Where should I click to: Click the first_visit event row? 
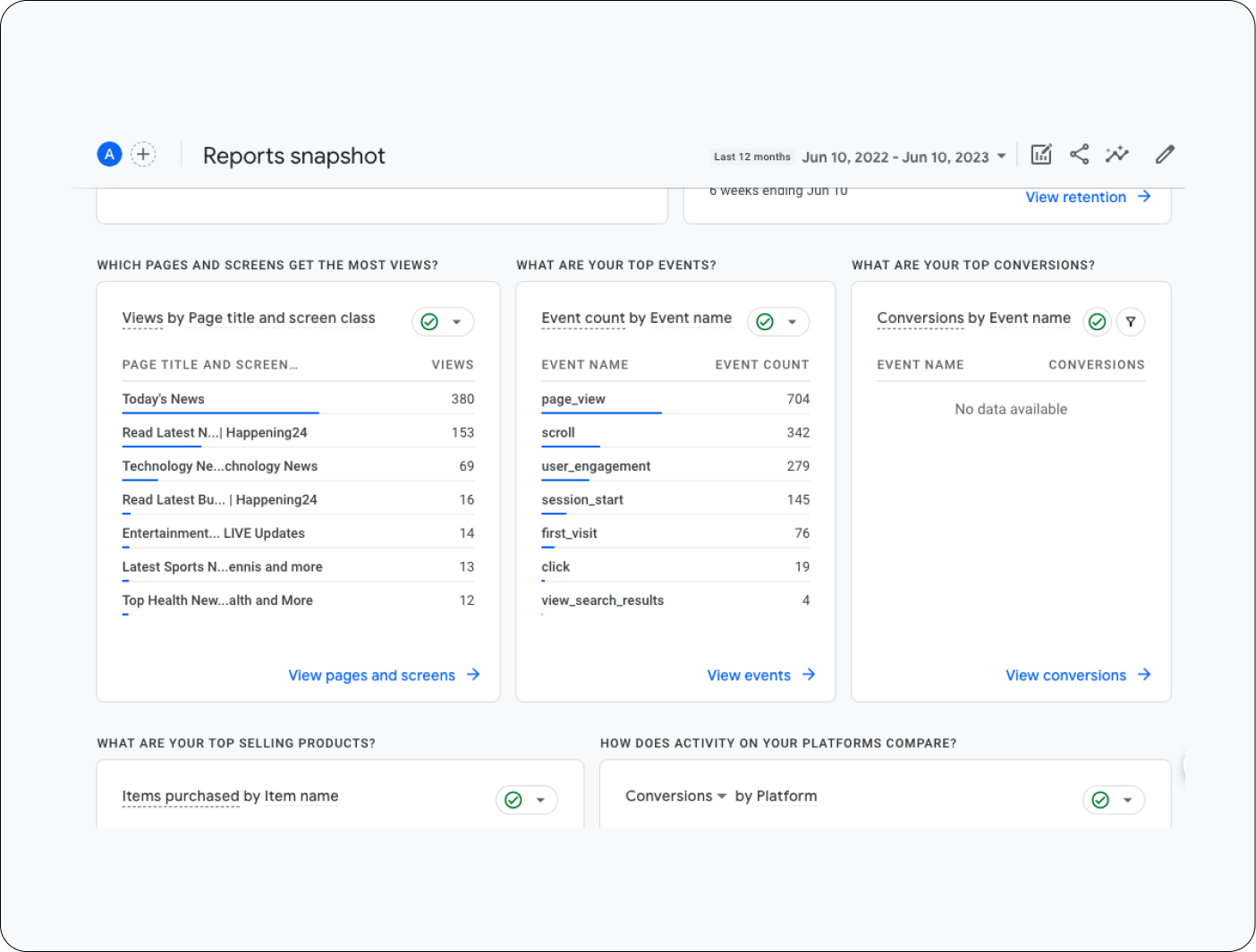tap(675, 533)
